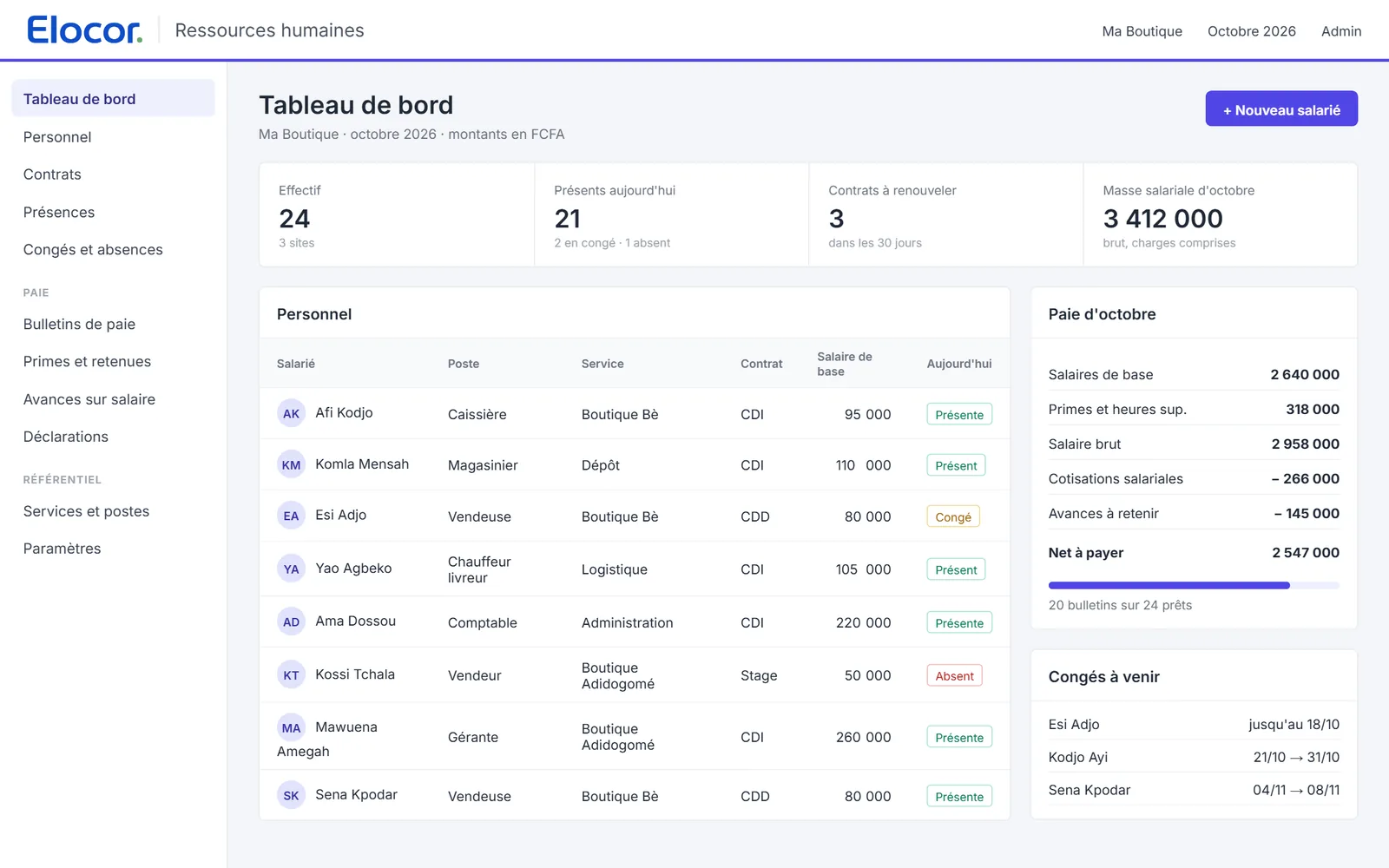
Task: Click the payslip progress bar
Action: pyautogui.click(x=1194, y=585)
